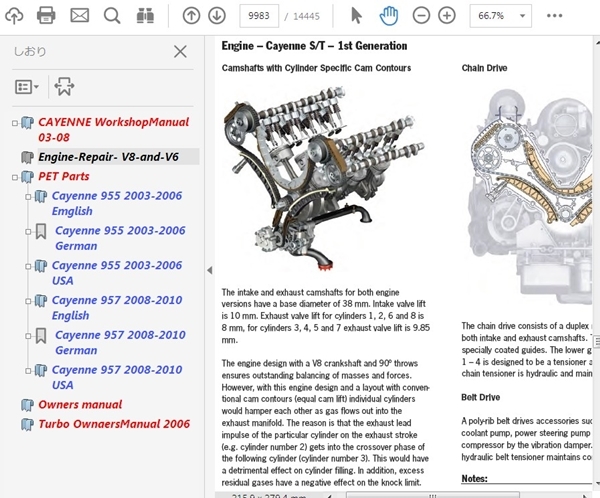Click the Turbo OwnaersManual bookmark icon
The height and width of the screenshot is (498, 600).
(x=27, y=425)
